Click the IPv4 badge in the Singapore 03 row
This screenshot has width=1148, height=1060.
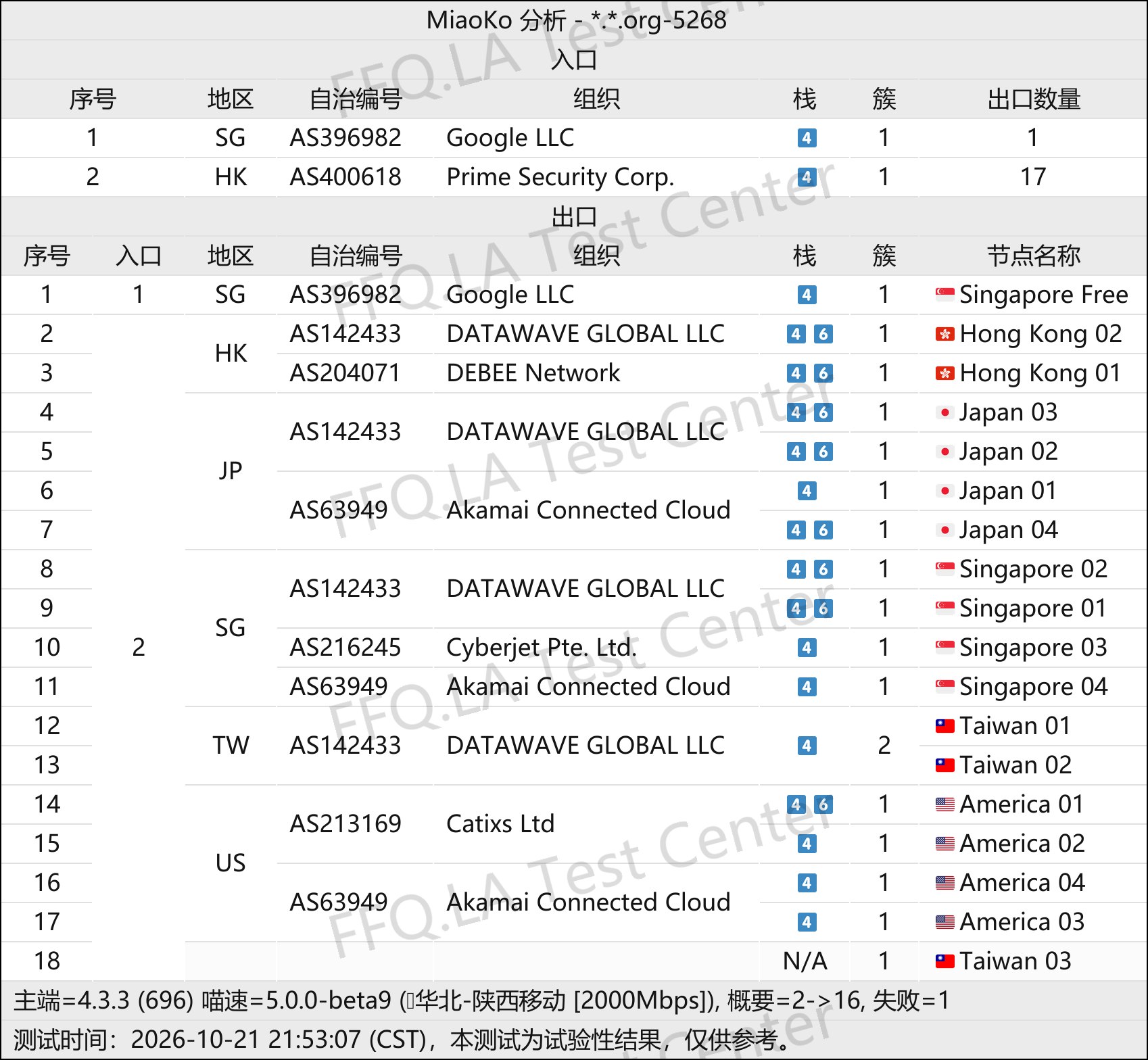point(807,648)
